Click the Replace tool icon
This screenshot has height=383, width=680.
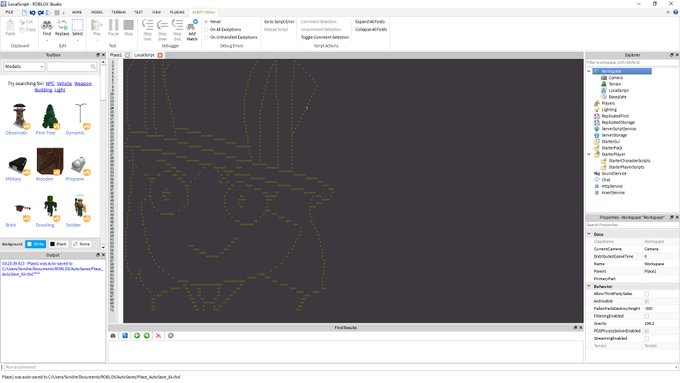[x=62, y=25]
